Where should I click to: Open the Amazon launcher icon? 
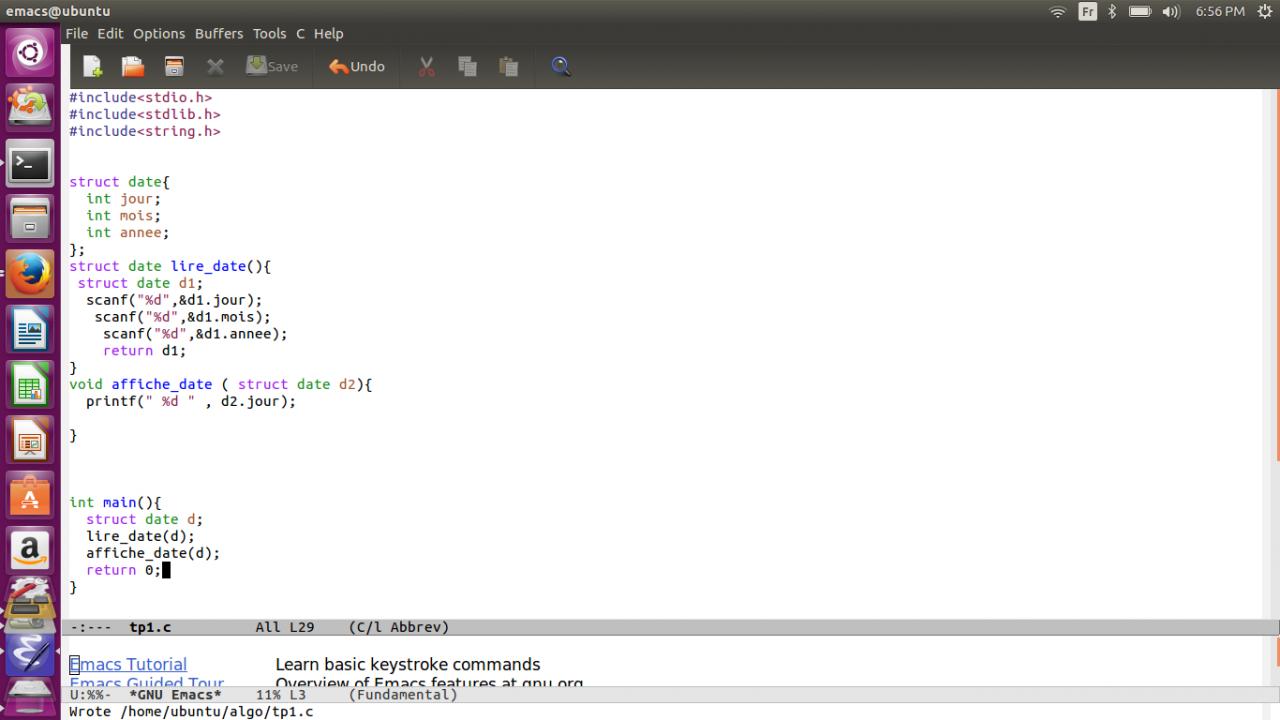(x=30, y=550)
